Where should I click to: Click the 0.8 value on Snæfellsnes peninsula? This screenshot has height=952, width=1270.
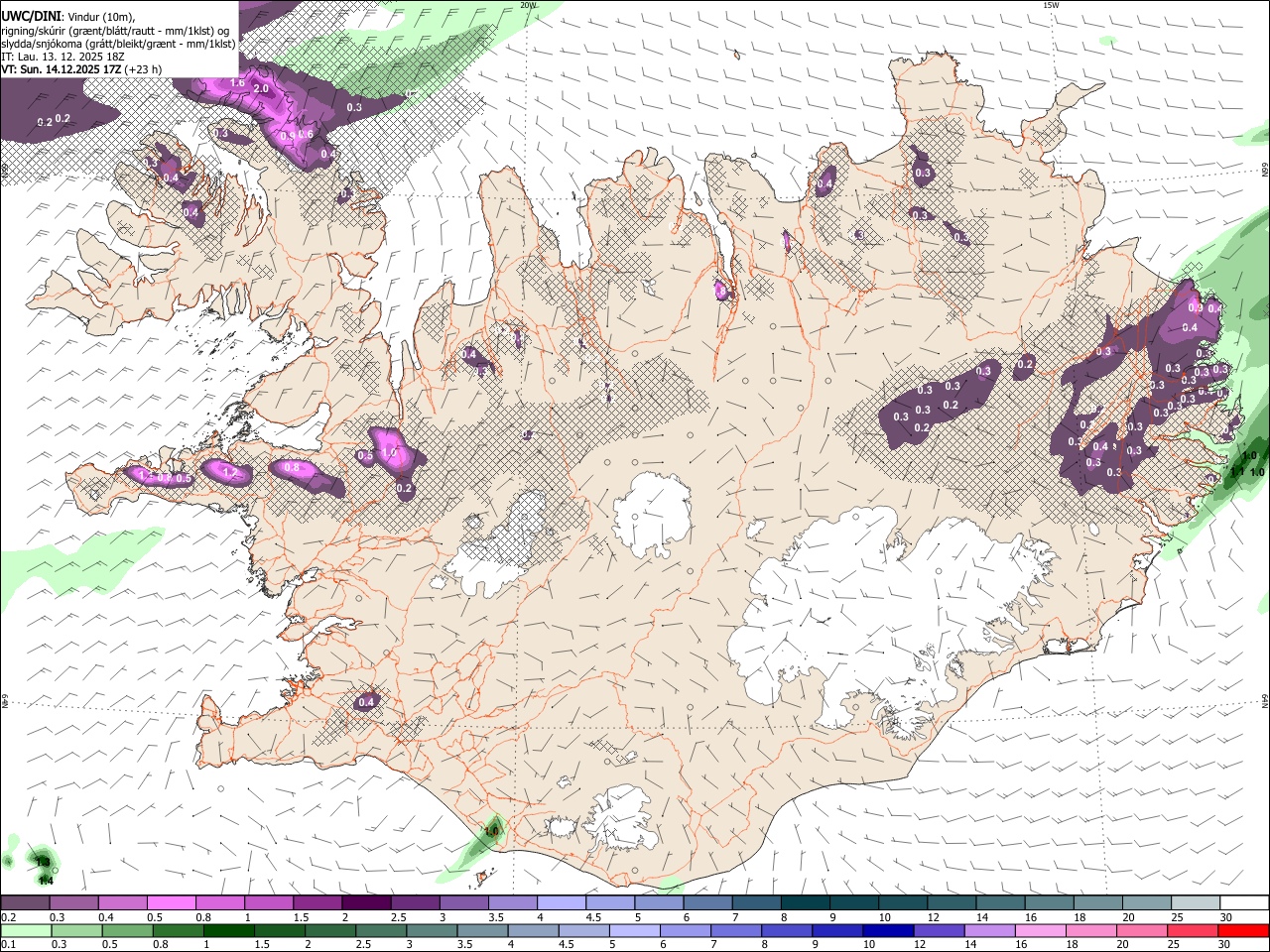pos(292,467)
